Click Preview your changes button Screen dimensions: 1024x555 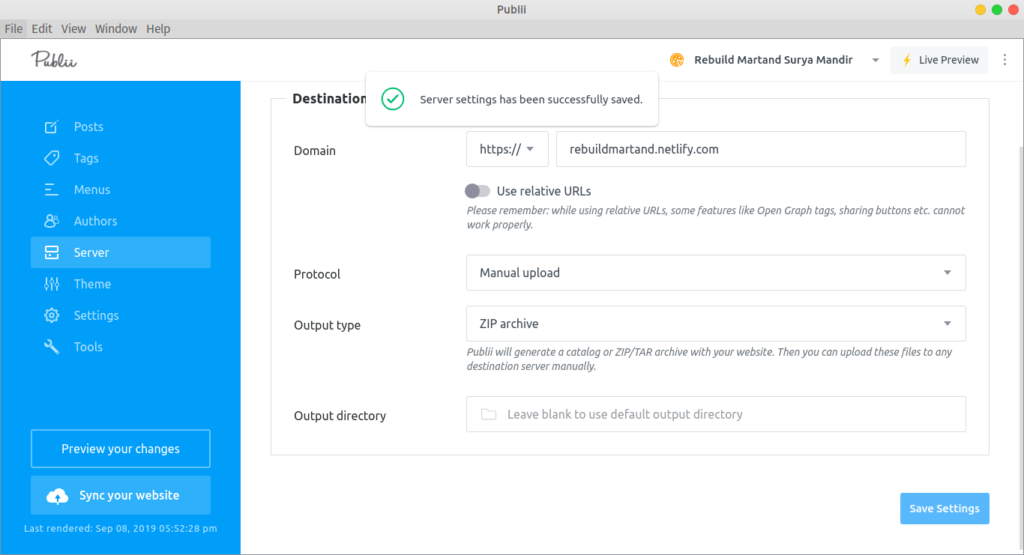121,449
